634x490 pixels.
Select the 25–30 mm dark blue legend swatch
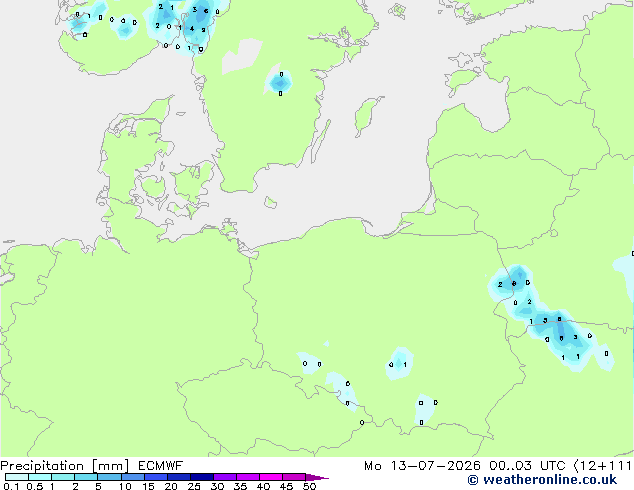pyautogui.click(x=201, y=477)
